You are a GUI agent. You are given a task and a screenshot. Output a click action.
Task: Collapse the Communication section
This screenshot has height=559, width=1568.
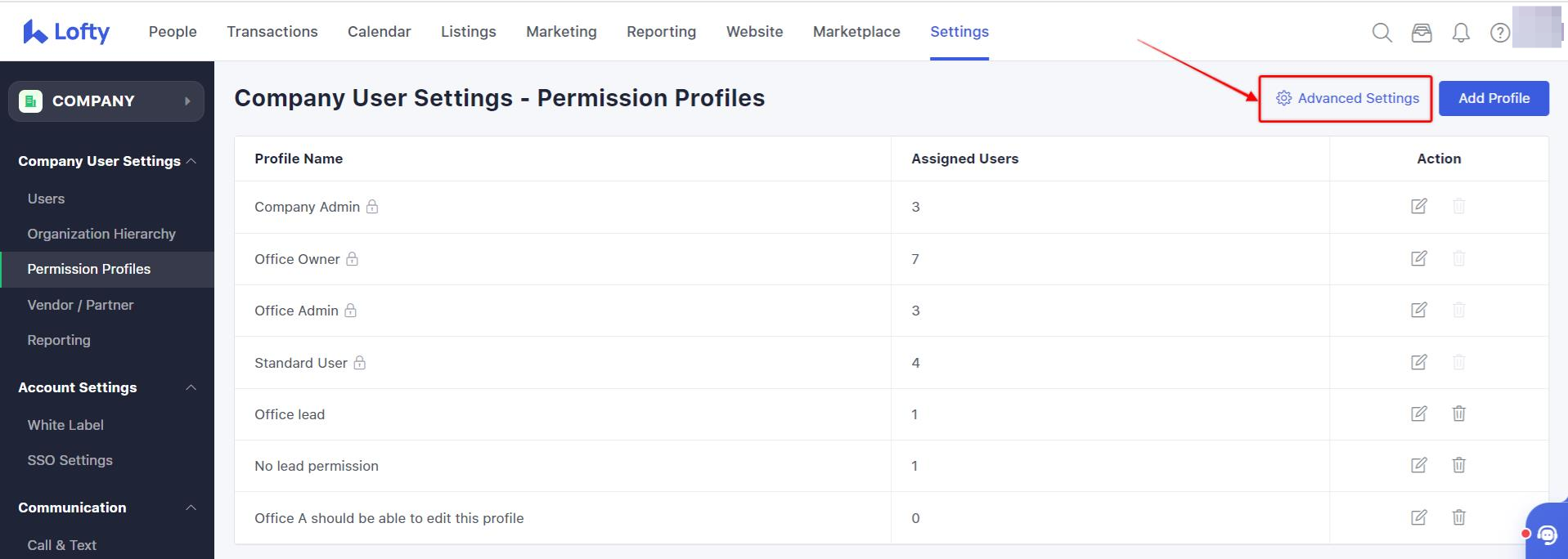point(191,508)
